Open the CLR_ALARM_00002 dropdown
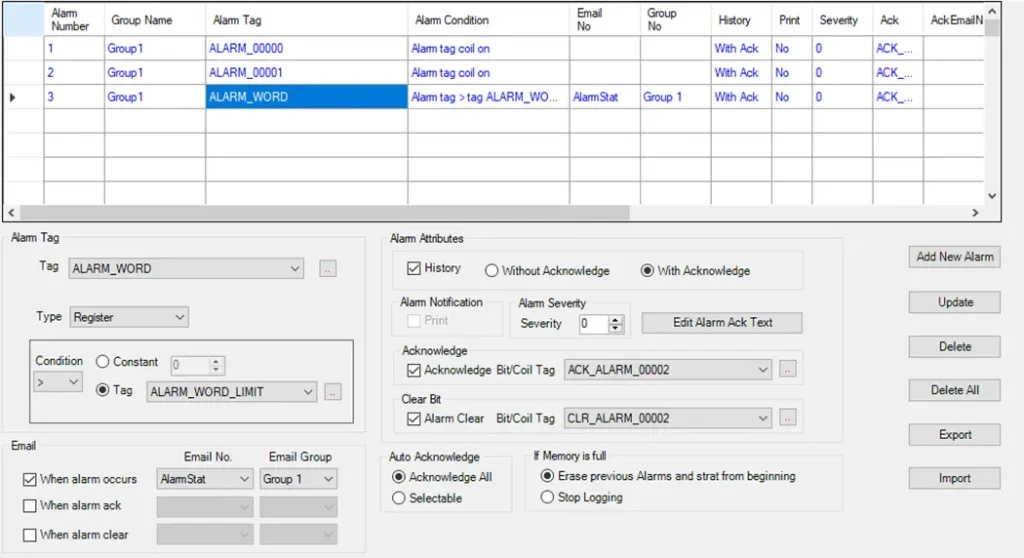 (667, 418)
